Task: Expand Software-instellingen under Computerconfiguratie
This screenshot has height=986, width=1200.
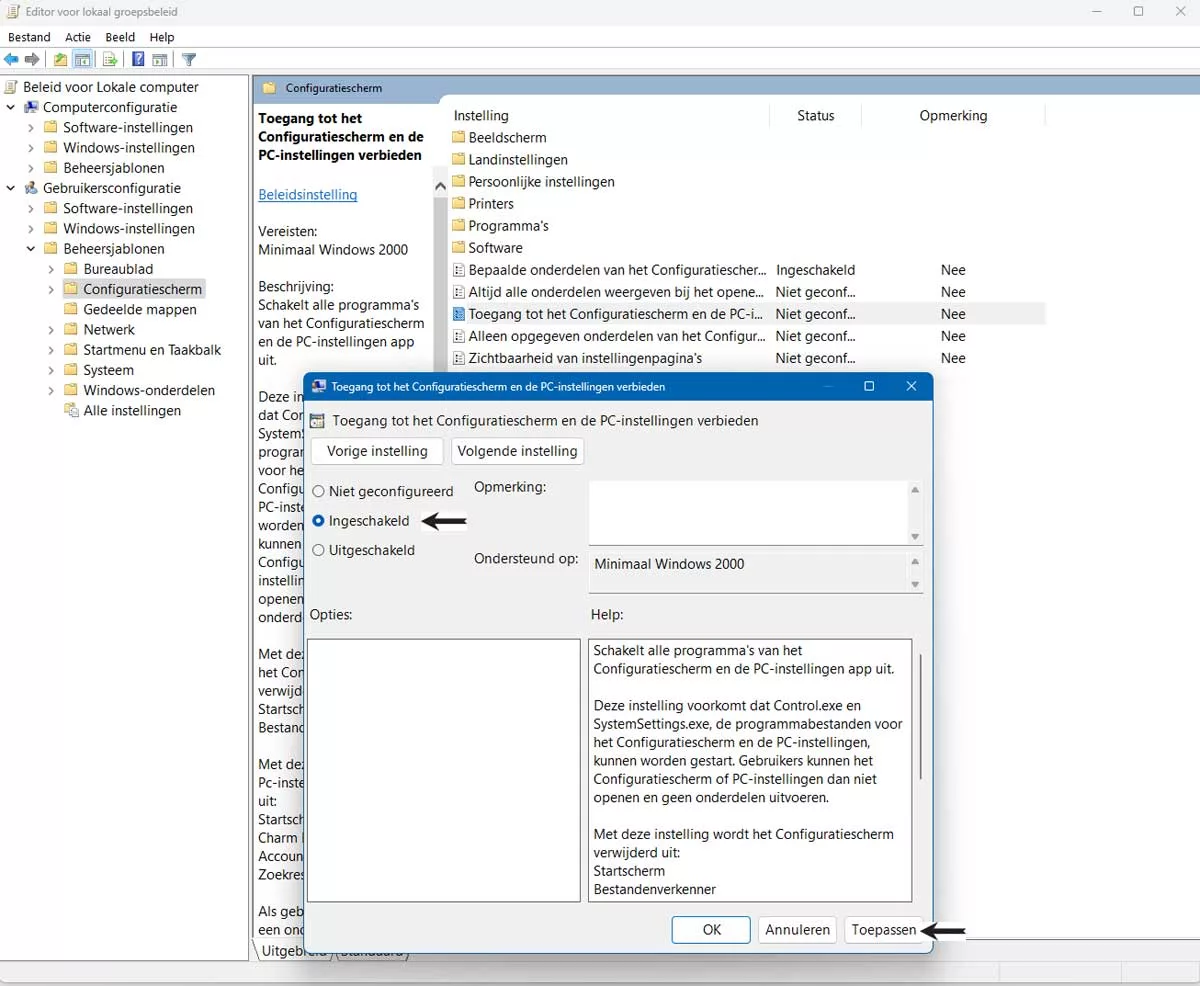Action: coord(31,127)
